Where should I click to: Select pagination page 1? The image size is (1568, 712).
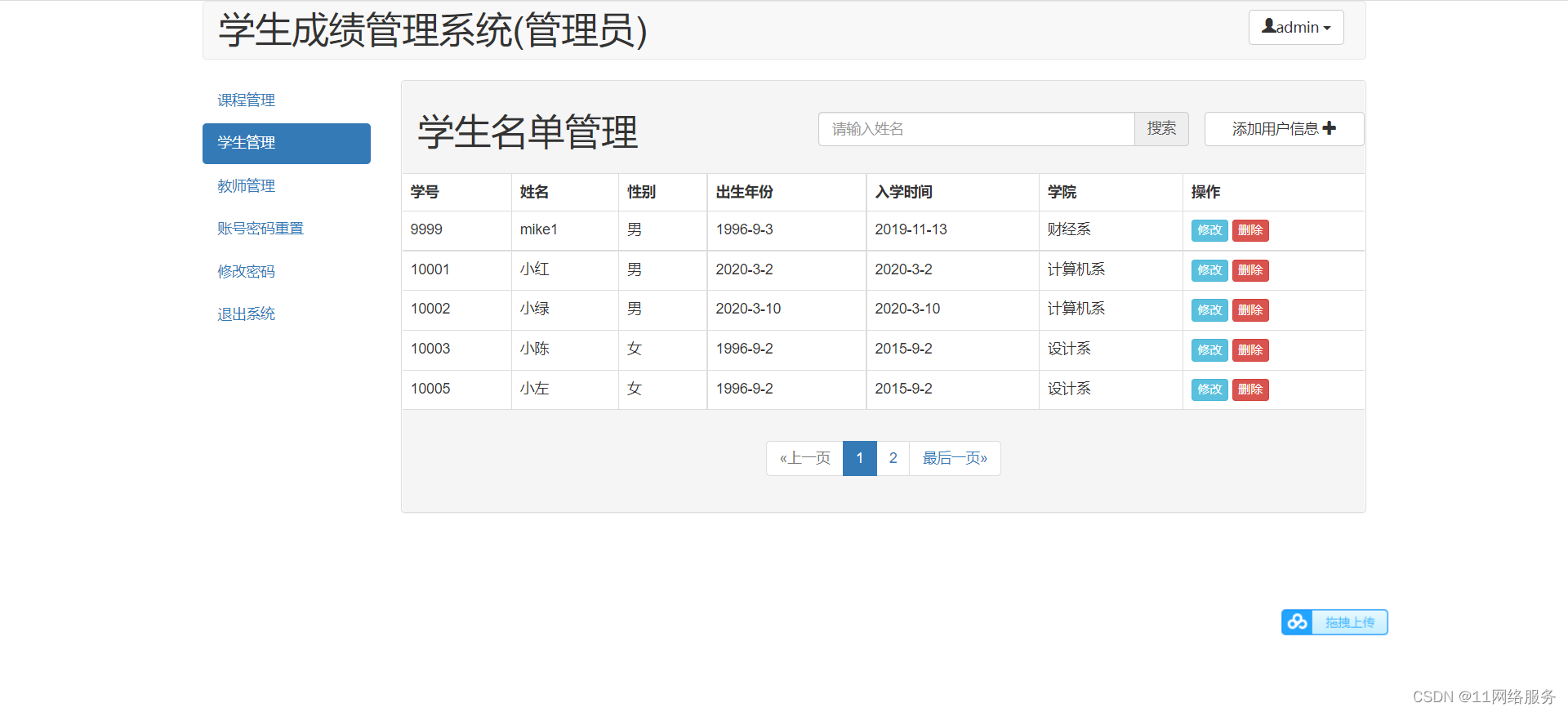click(860, 458)
